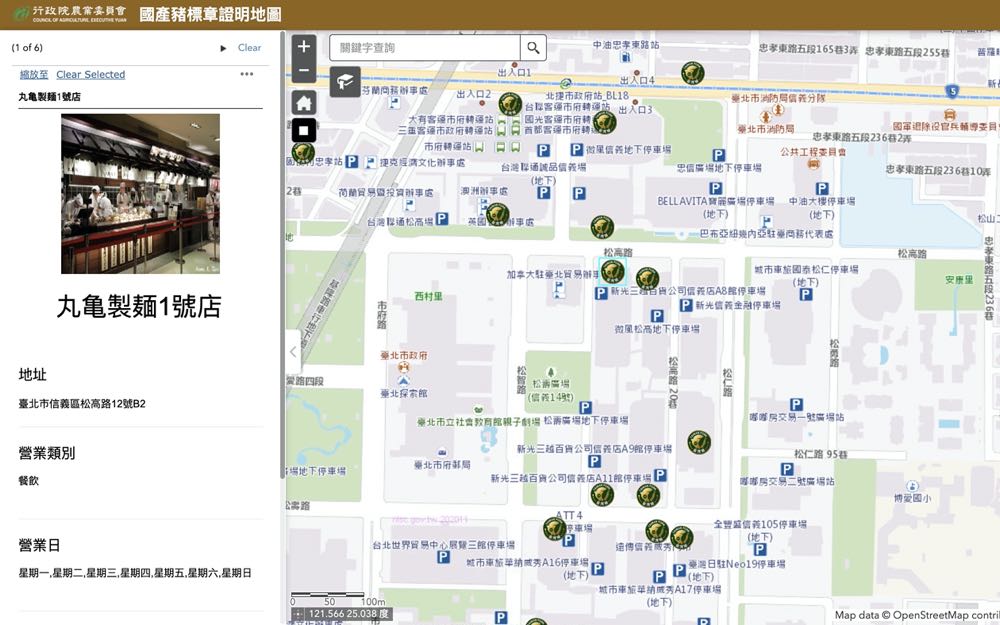
Task: Focus the 關鍵字查詢 search field
Action: click(425, 48)
